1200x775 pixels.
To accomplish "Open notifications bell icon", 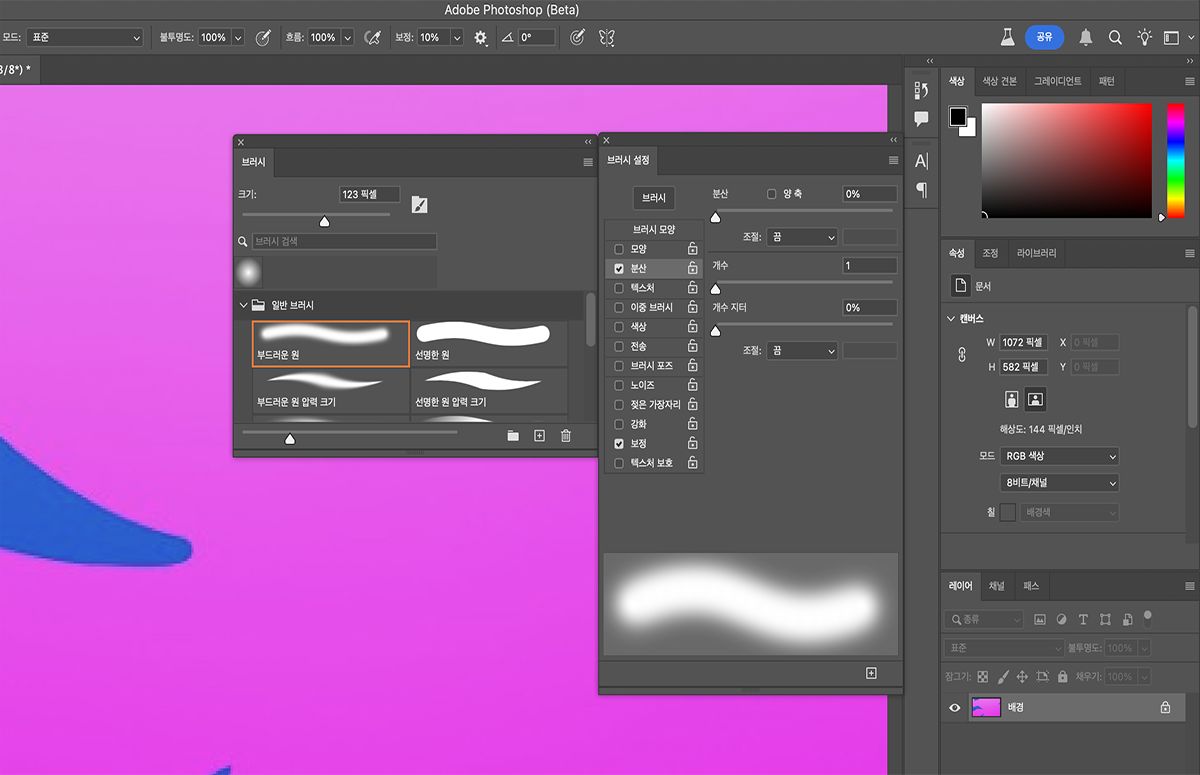I will pyautogui.click(x=1085, y=37).
